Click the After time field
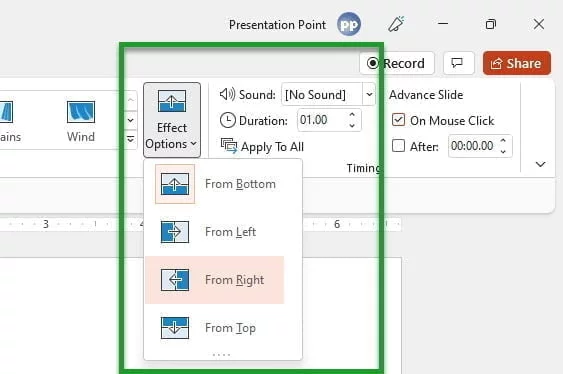Viewport: 563px width, 374px height. tap(473, 146)
